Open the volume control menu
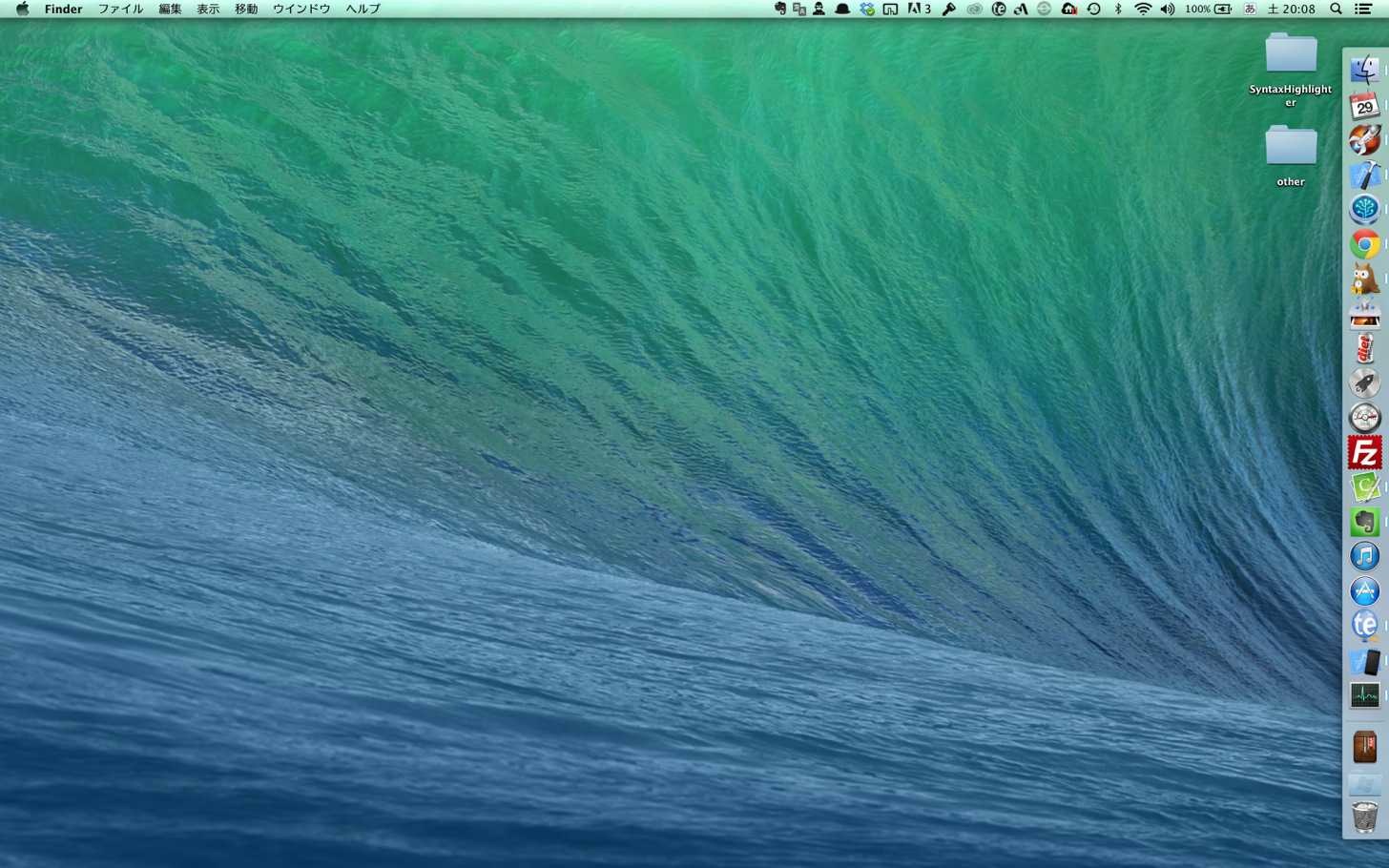The height and width of the screenshot is (868, 1389). (x=1167, y=9)
